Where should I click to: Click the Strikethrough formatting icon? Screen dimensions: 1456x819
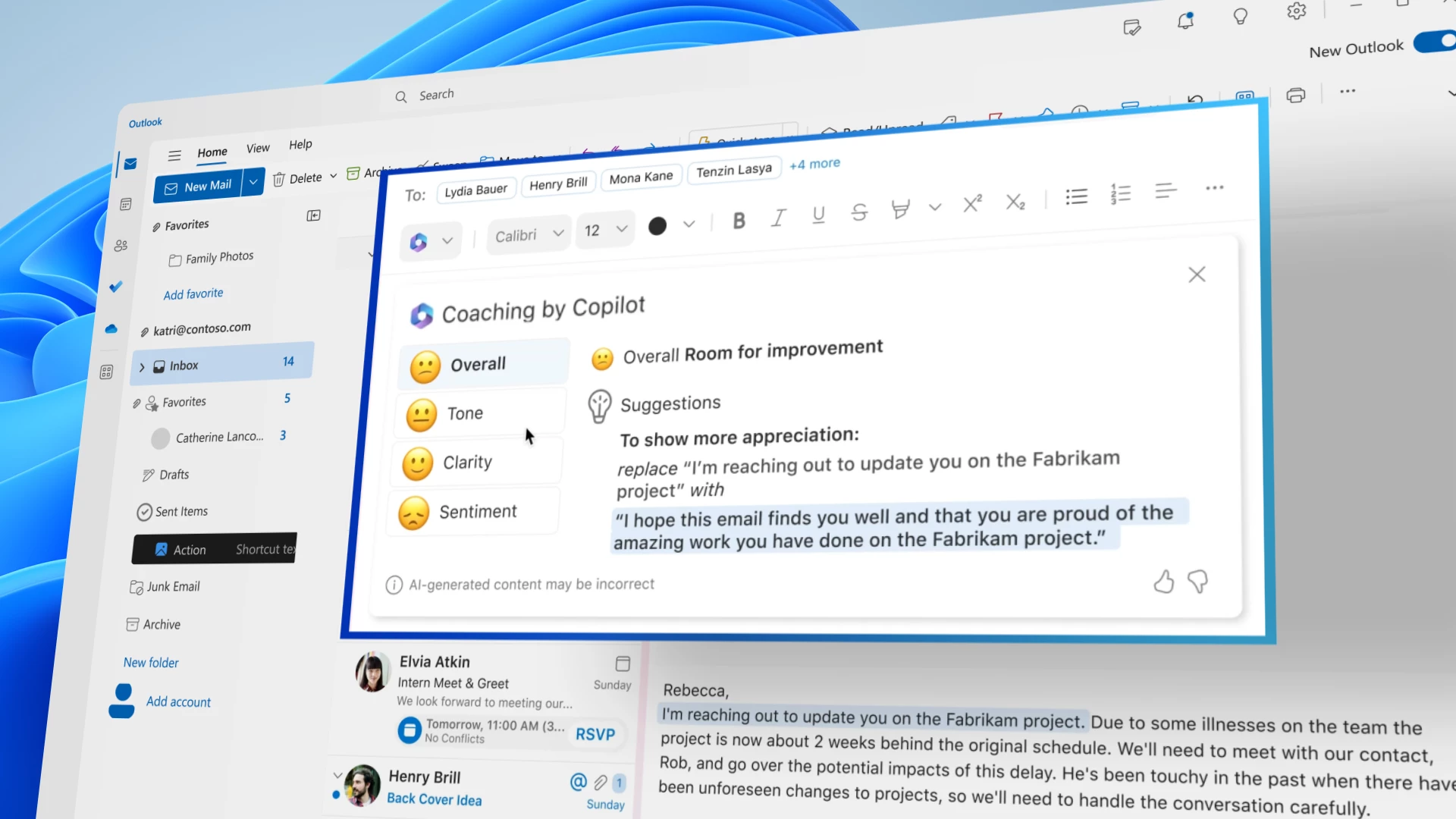(x=857, y=214)
